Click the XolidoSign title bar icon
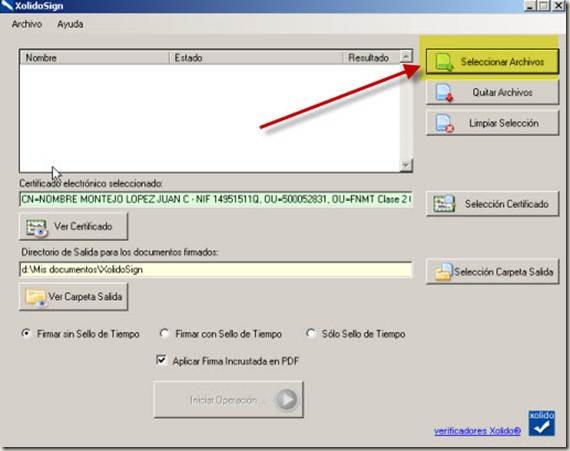 pyautogui.click(x=7, y=5)
